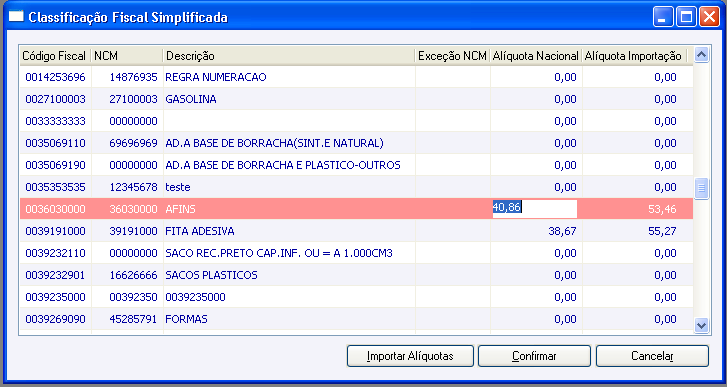Click NCM value 16626666
This screenshot has height=387, width=727.
pyautogui.click(x=134, y=275)
